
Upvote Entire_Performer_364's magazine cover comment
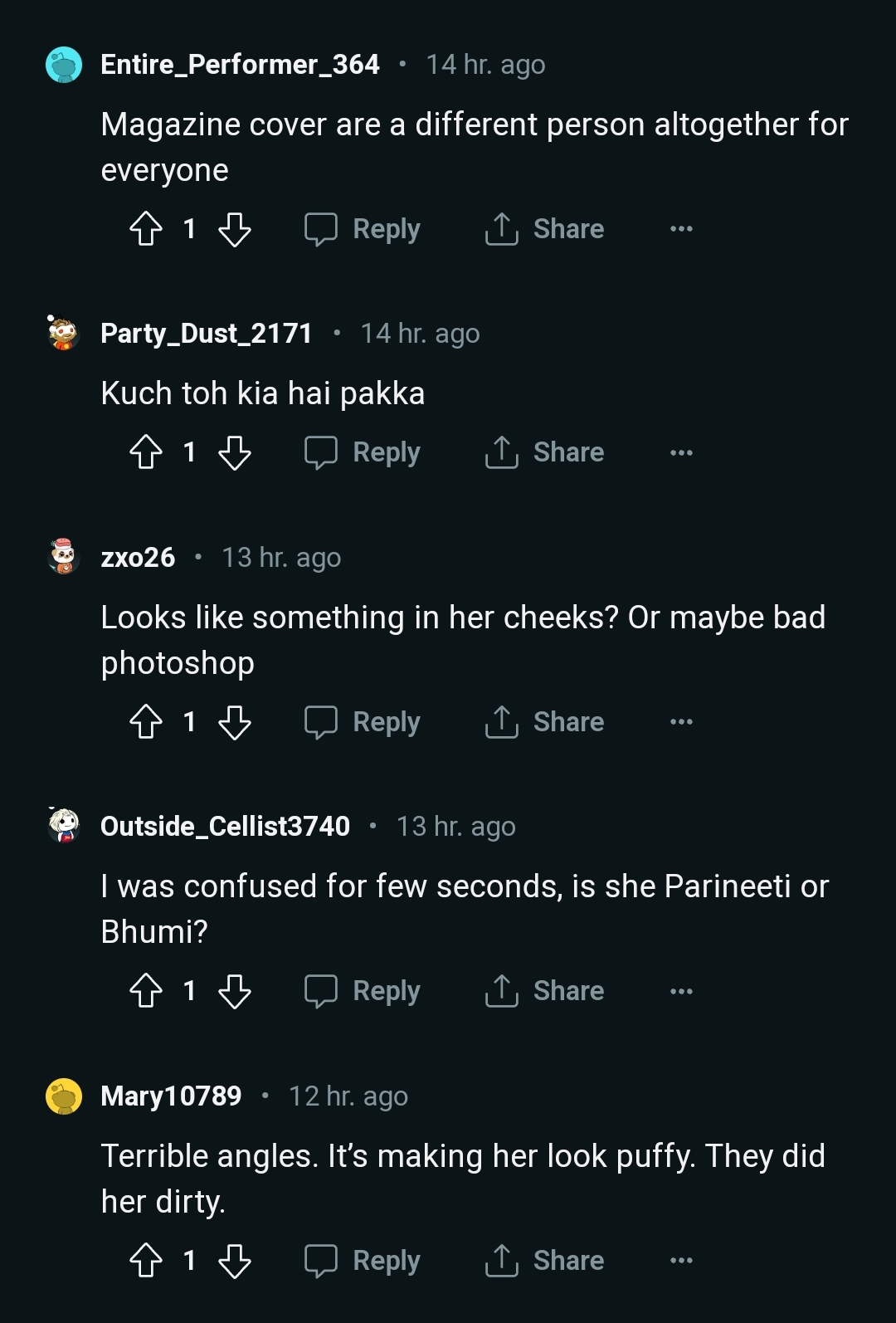pos(146,229)
